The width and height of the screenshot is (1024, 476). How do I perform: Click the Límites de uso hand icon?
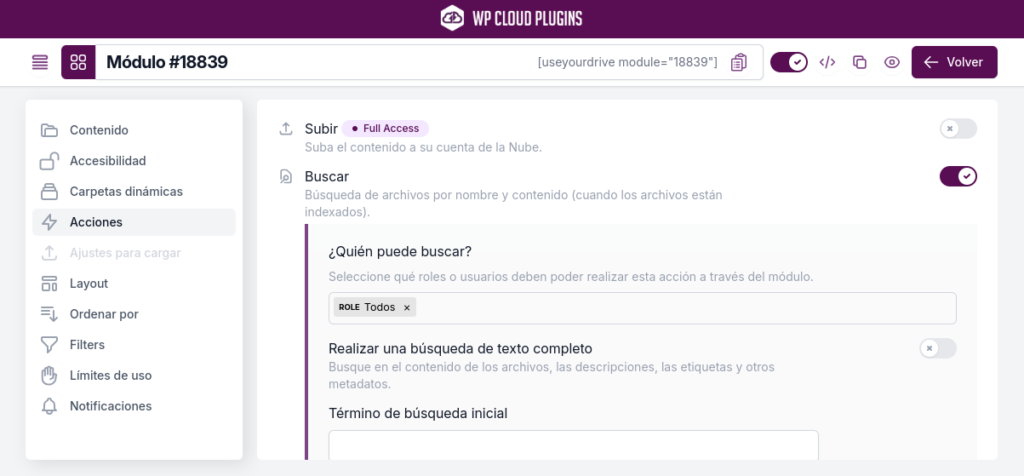(x=49, y=375)
